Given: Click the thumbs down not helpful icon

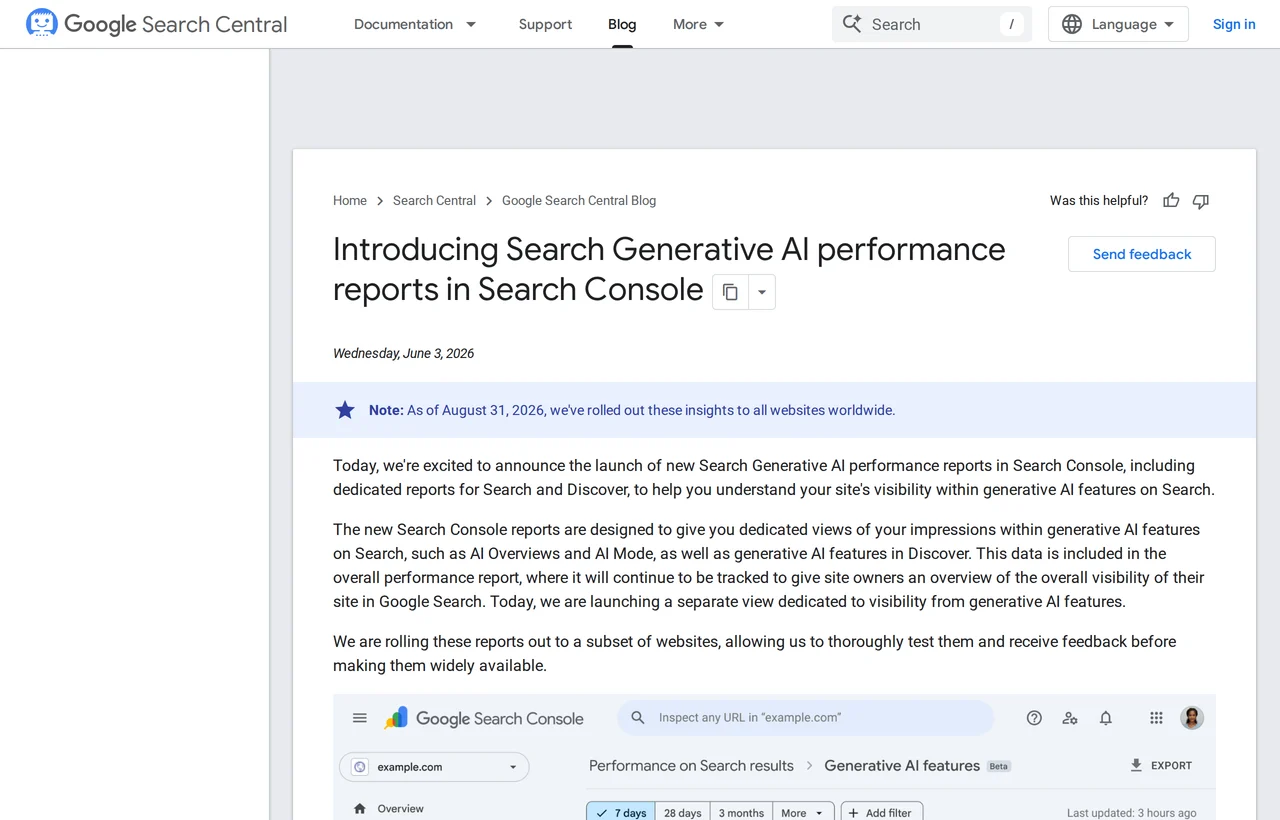Looking at the screenshot, I should coord(1201,201).
